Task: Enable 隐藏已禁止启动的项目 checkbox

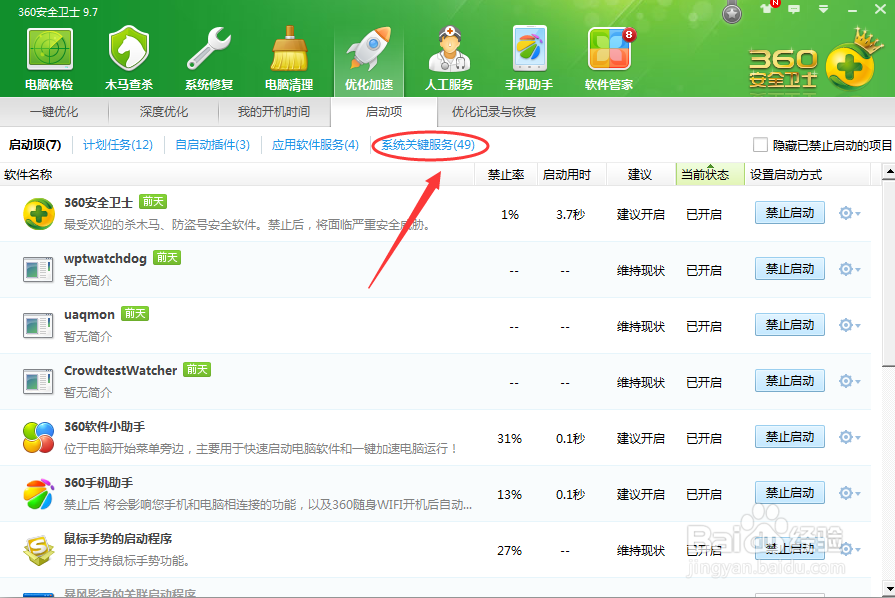Action: pos(760,144)
